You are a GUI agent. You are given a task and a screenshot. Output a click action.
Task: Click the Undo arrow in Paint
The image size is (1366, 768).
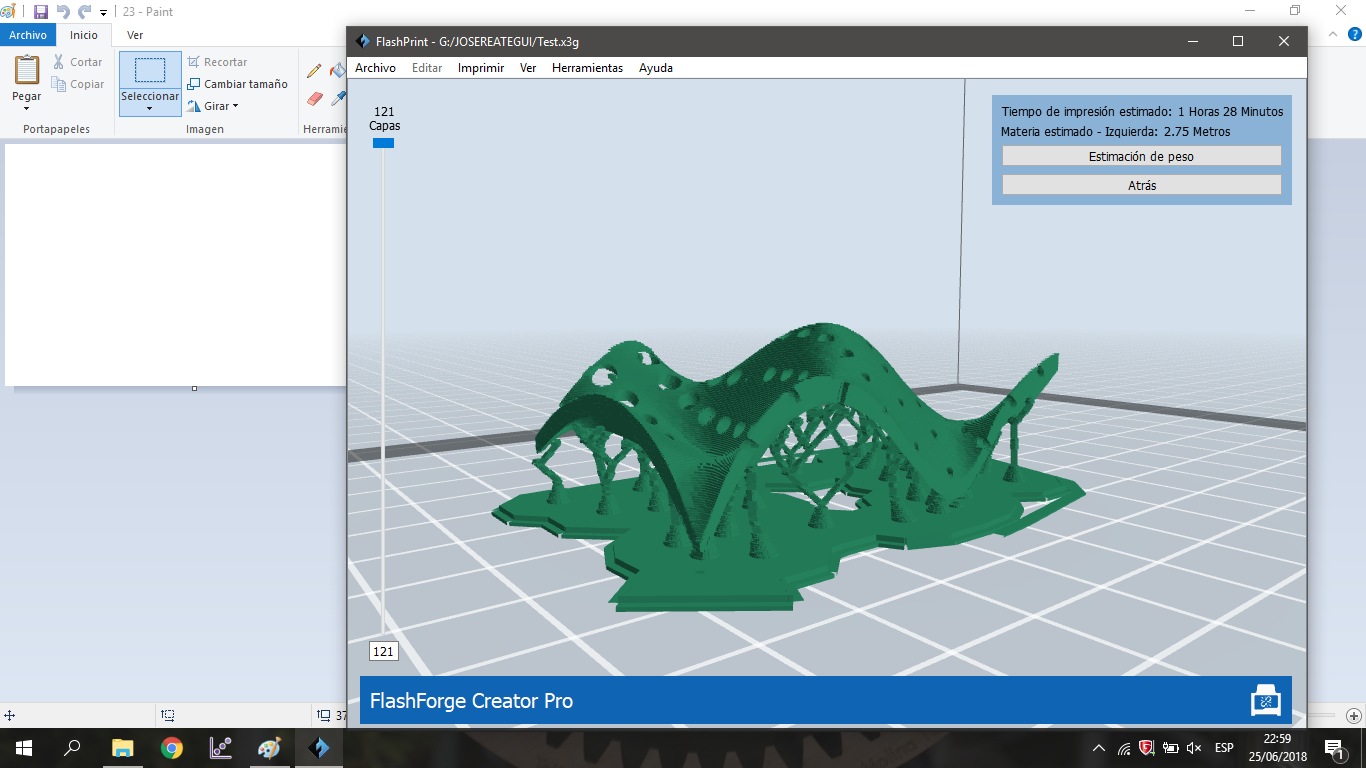[x=63, y=12]
